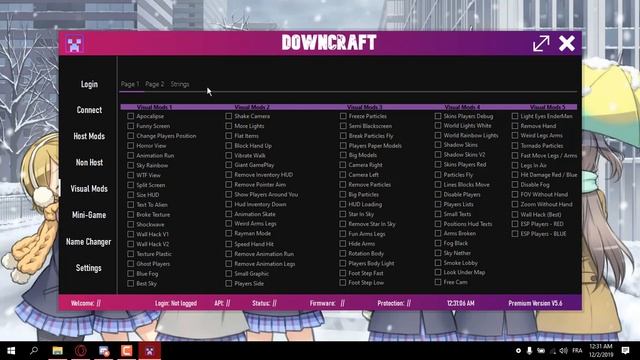Go to Non Host section
Image resolution: width=640 pixels, height=360 pixels.
click(89, 162)
